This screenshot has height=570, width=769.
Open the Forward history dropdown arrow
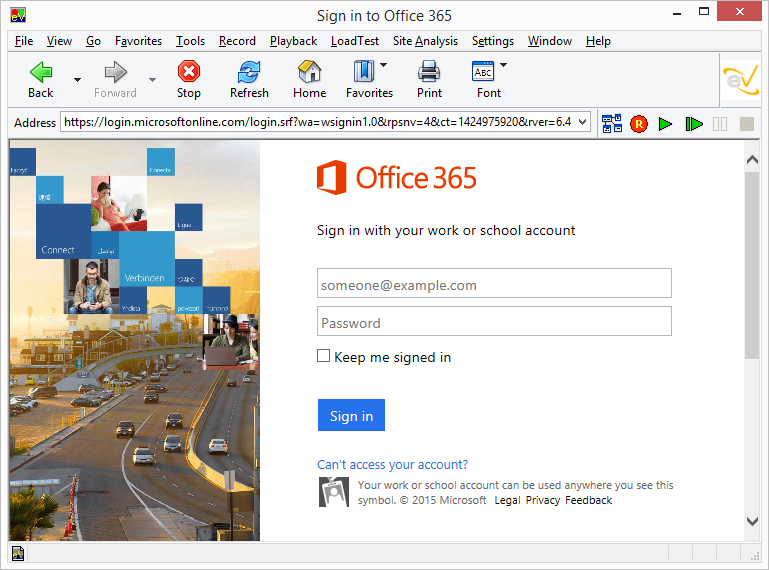153,79
